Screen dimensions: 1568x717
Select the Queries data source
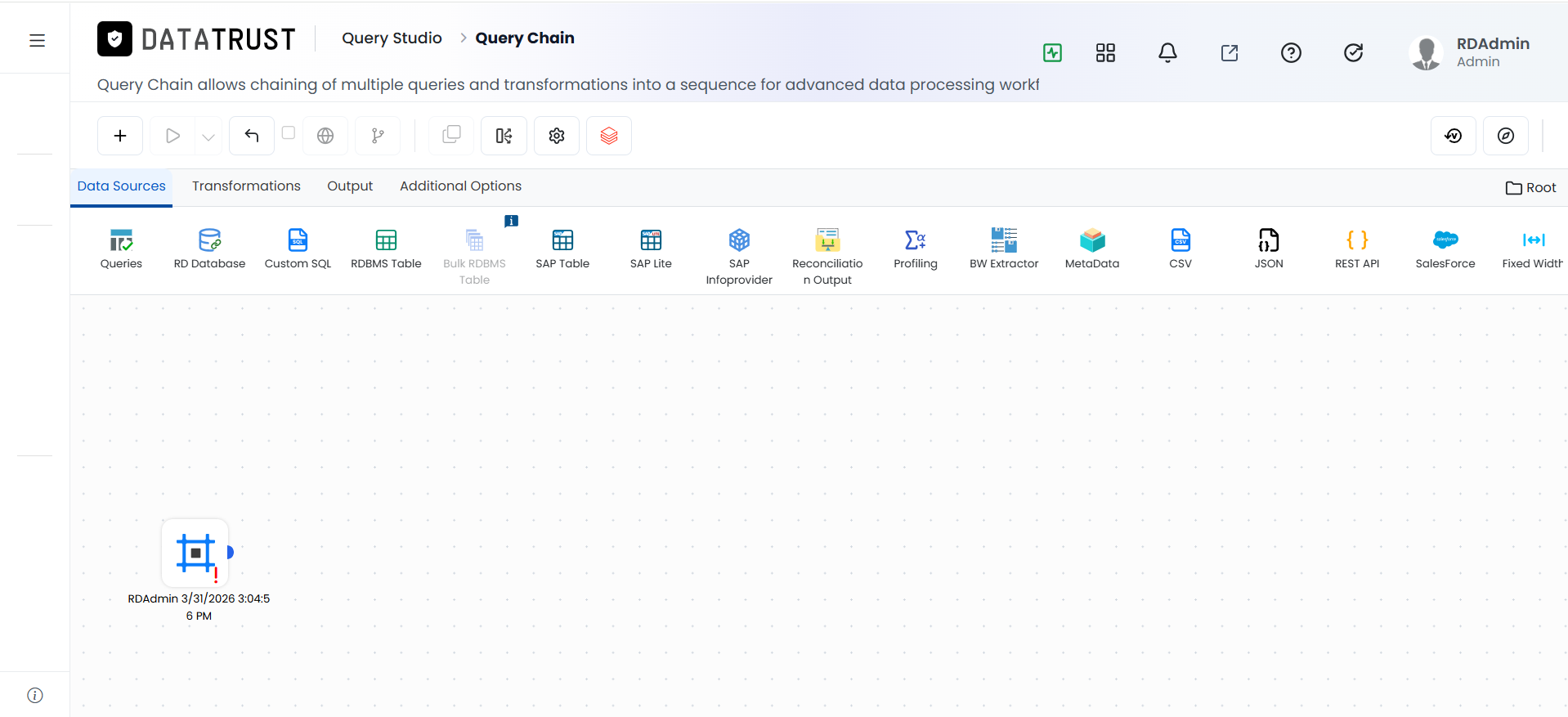[121, 249]
